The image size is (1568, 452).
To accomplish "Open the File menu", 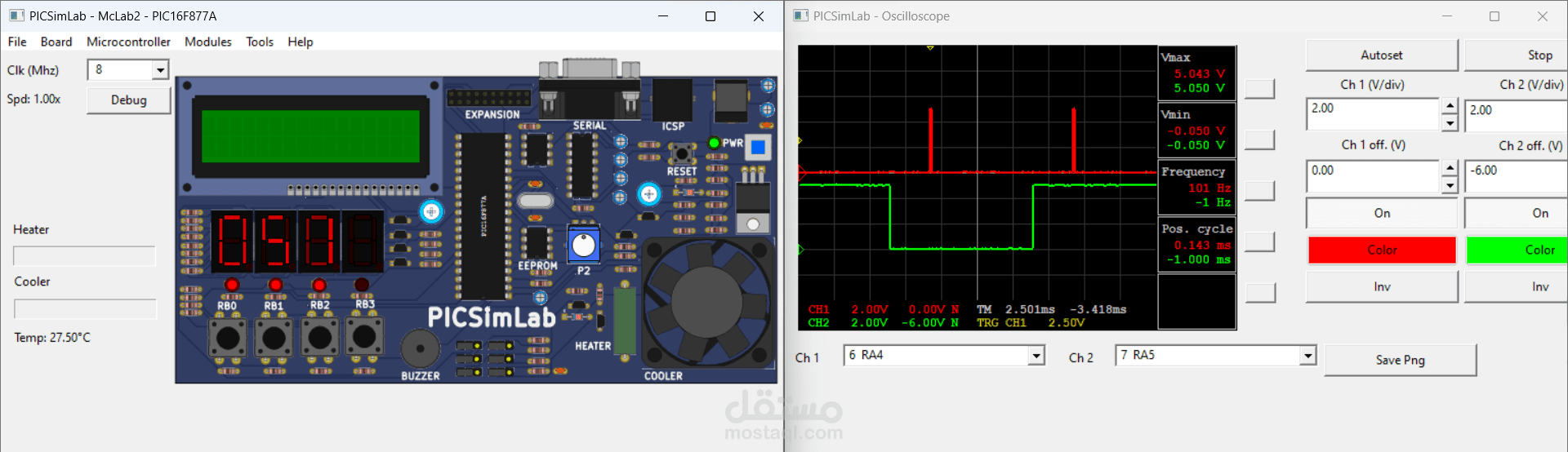I will click(17, 42).
